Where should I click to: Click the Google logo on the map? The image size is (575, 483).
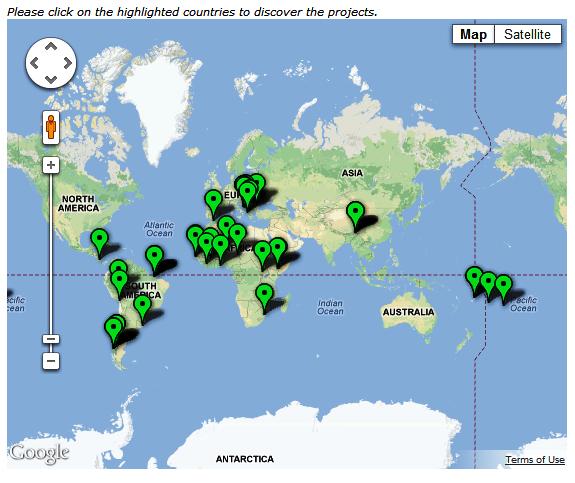[x=39, y=454]
